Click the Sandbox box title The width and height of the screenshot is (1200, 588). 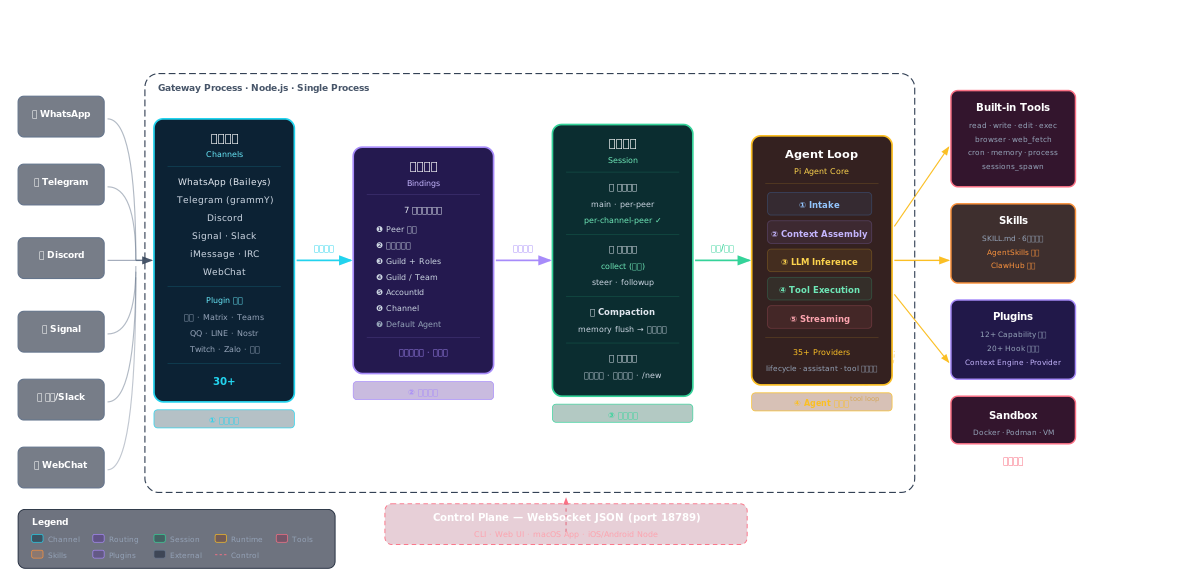1013,414
